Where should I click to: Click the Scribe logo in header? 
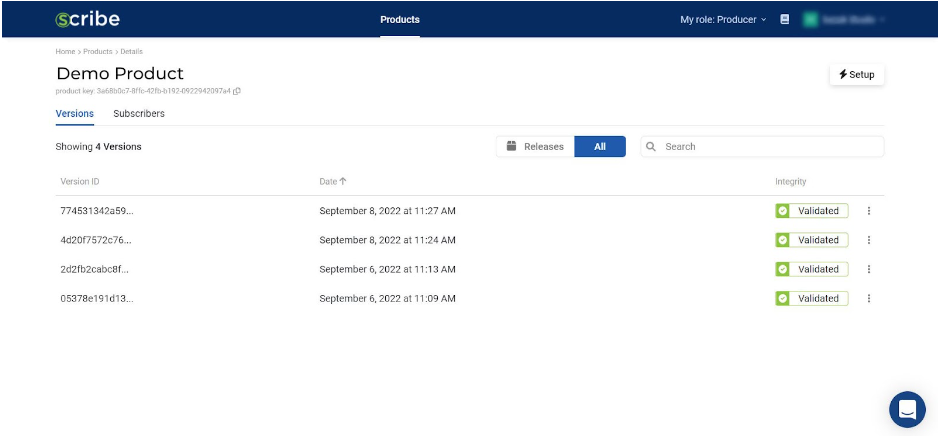tap(88, 19)
